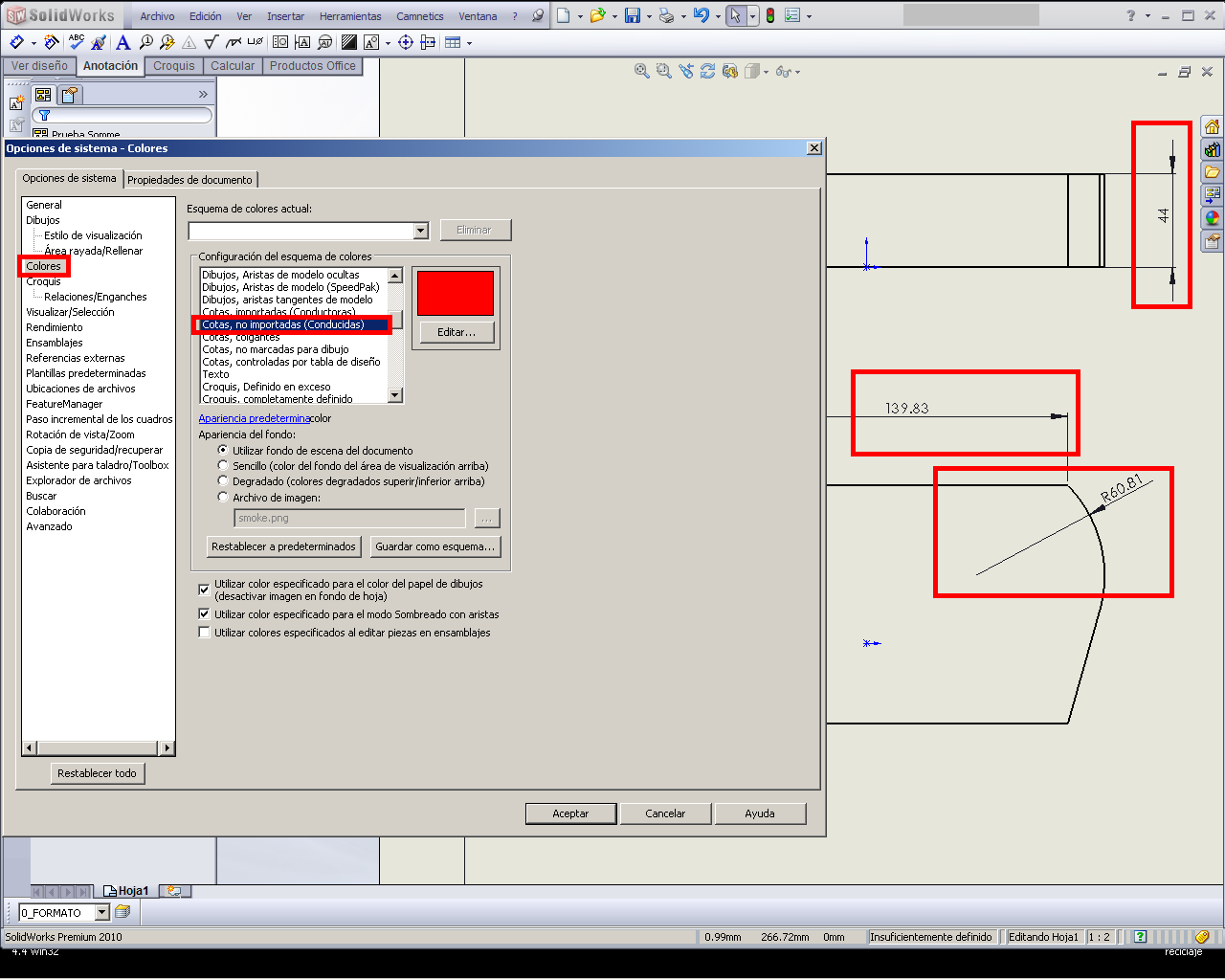Click the Aceptar button
This screenshot has width=1225, height=980.
click(570, 813)
